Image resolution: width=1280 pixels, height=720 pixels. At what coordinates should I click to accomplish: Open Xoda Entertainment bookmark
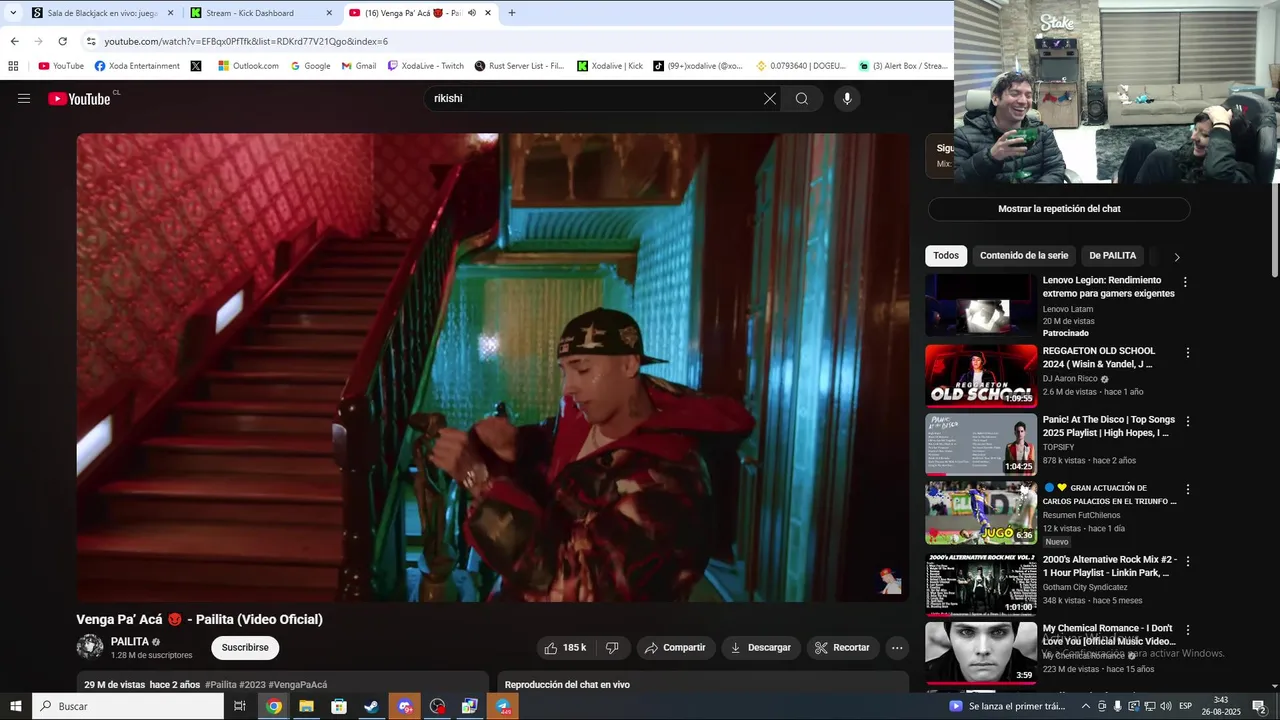[x=138, y=66]
